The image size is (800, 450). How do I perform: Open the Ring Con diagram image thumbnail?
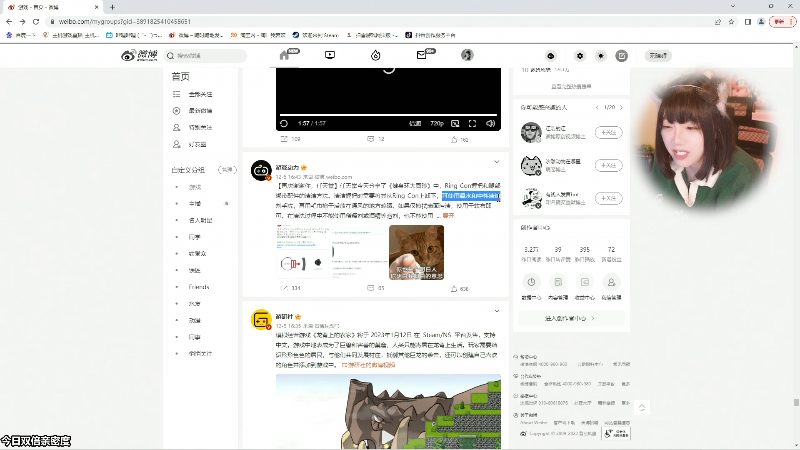coord(305,253)
